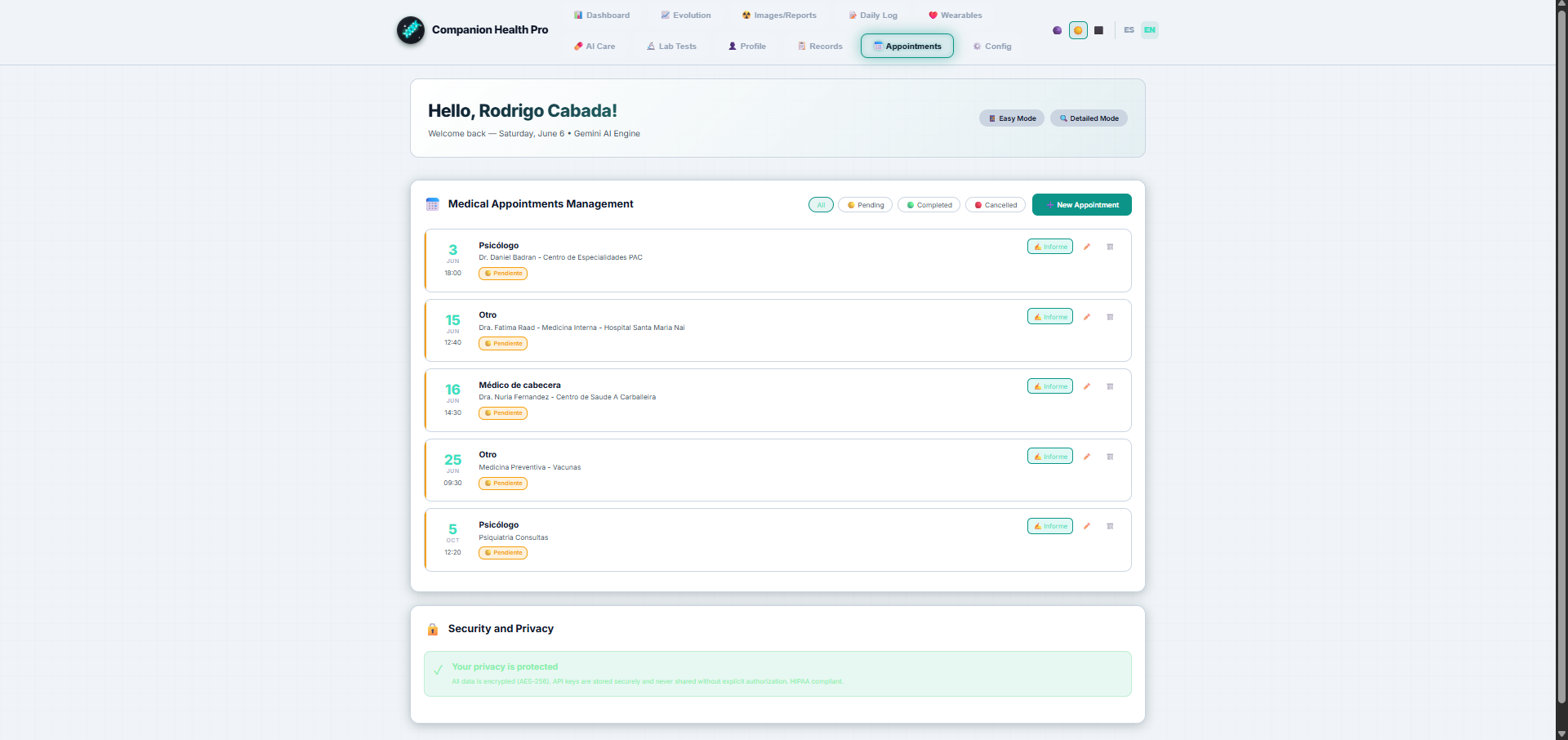Viewport: 1568px width, 740px height.
Task: Edit the Médico de cabecera appointment
Action: pyautogui.click(x=1087, y=386)
